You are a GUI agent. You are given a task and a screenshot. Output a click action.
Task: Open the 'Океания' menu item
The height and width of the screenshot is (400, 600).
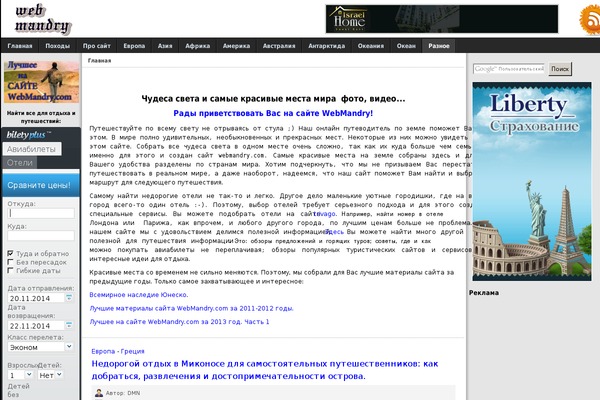[x=371, y=46]
